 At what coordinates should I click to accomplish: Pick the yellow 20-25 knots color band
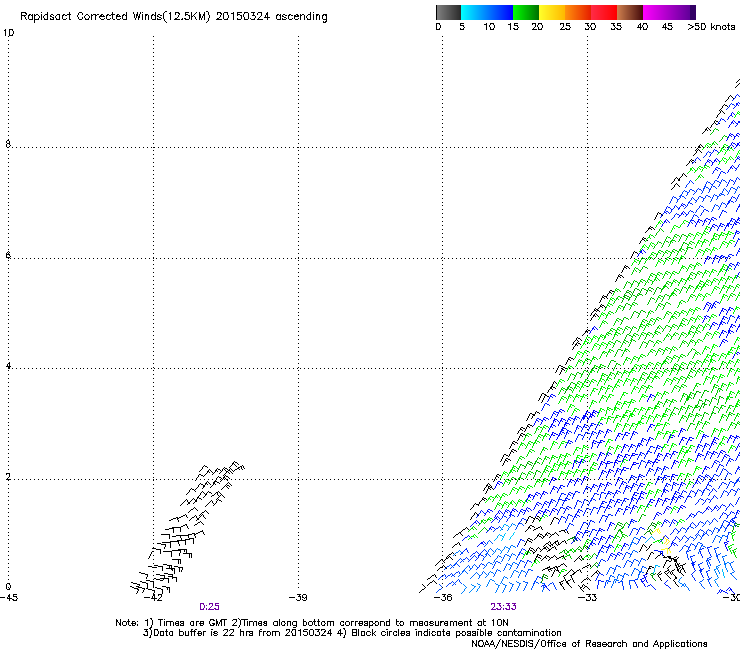pos(552,12)
